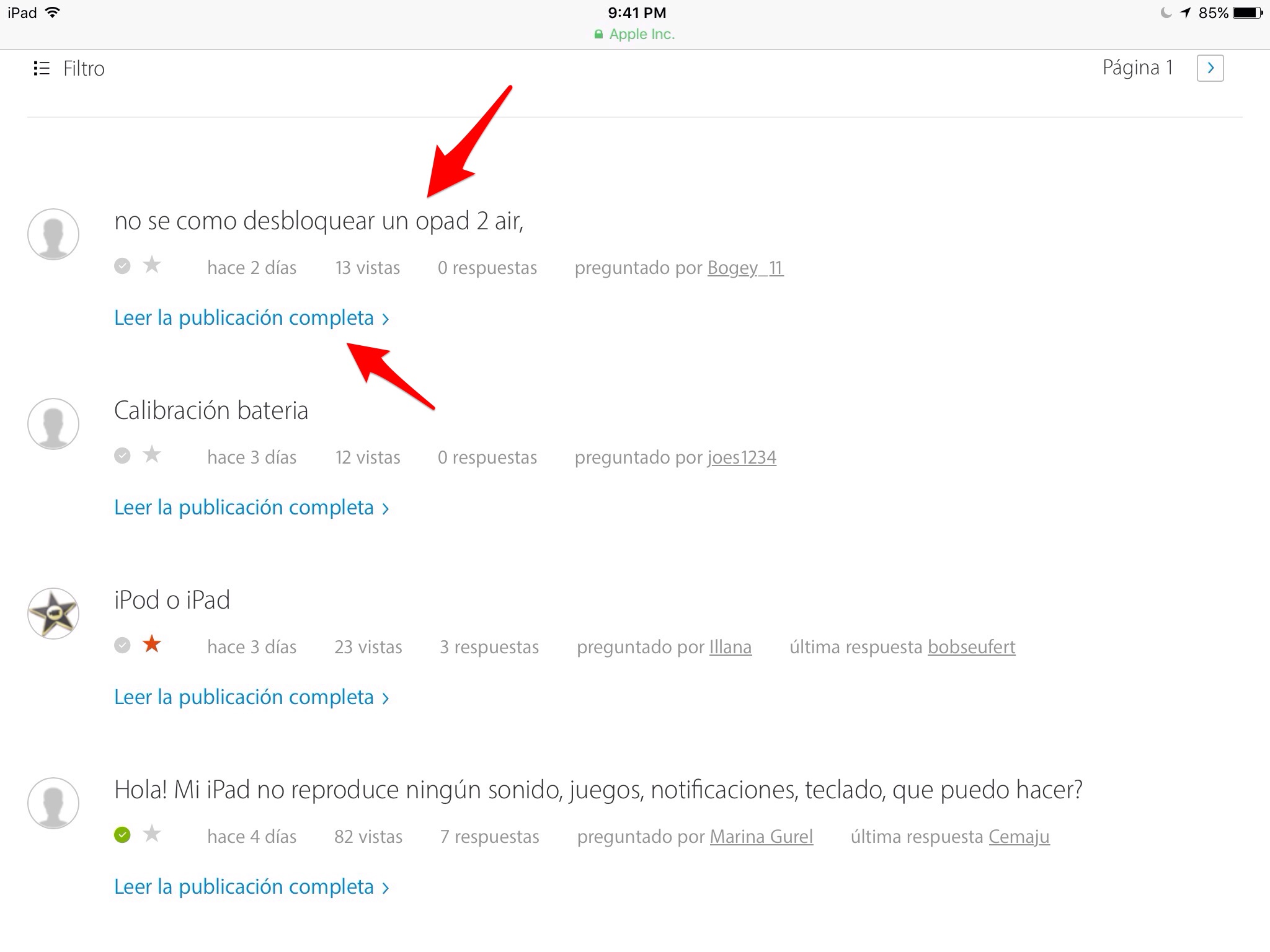The width and height of the screenshot is (1270, 952).
Task: Click gray checkmark on Calibración bateria post
Action: coord(122,456)
